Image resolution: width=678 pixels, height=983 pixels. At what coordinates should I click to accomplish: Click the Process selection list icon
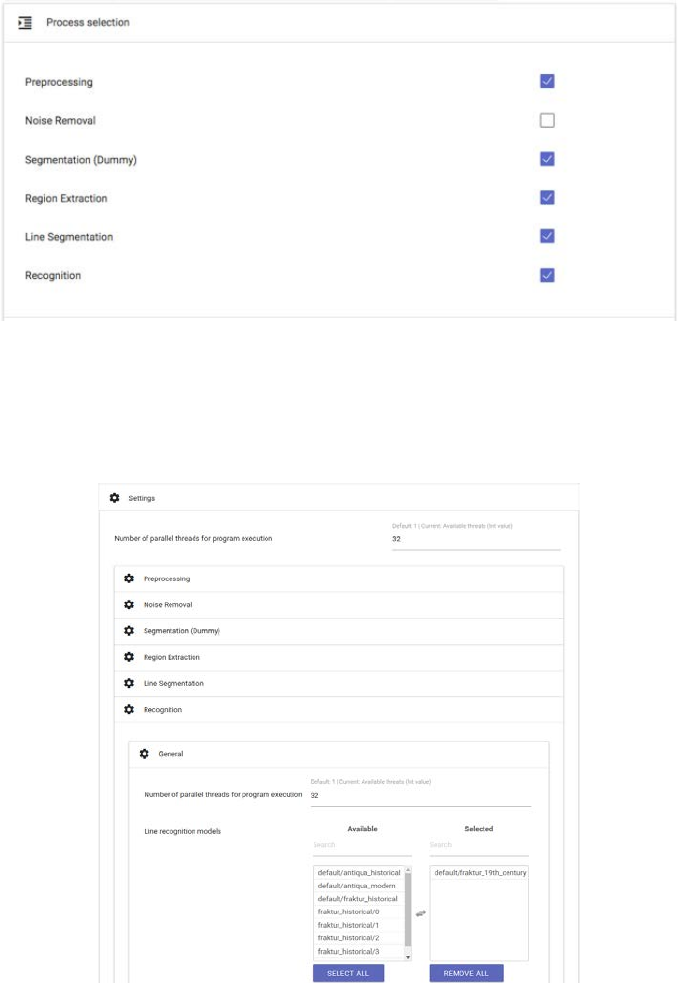tap(26, 22)
